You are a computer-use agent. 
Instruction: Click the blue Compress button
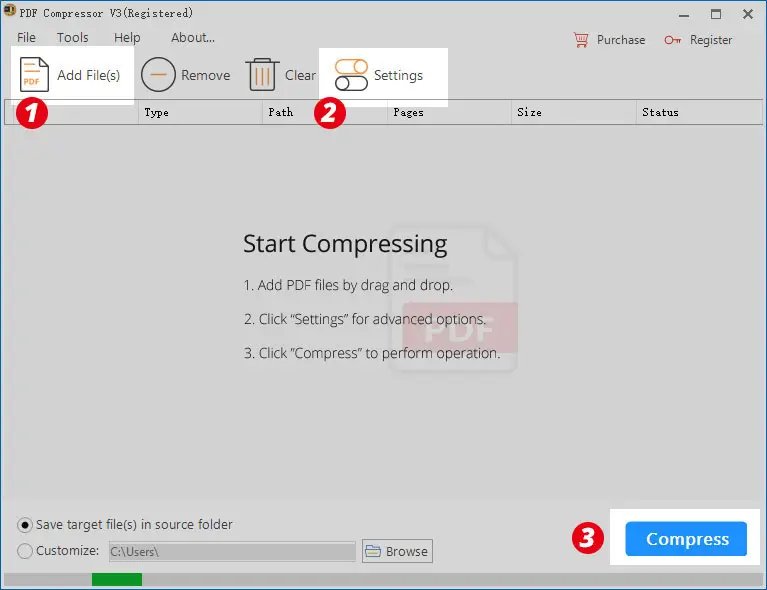(x=686, y=539)
